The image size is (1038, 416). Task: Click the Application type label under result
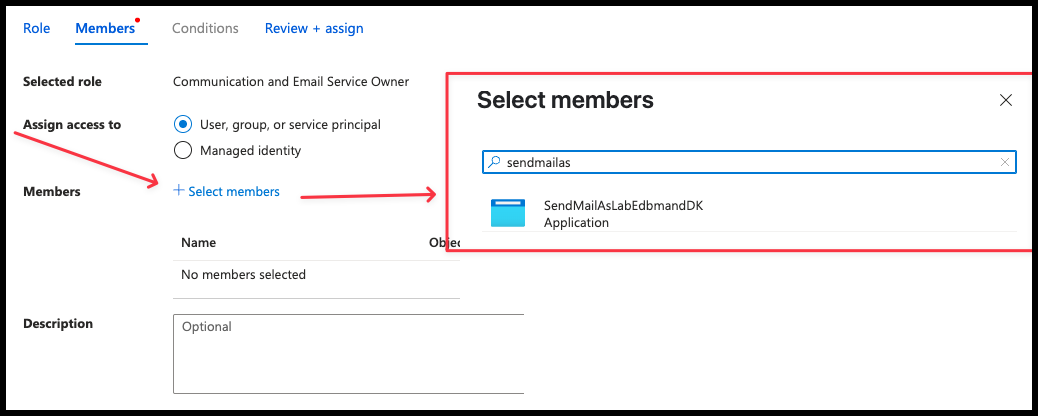pyautogui.click(x=576, y=223)
